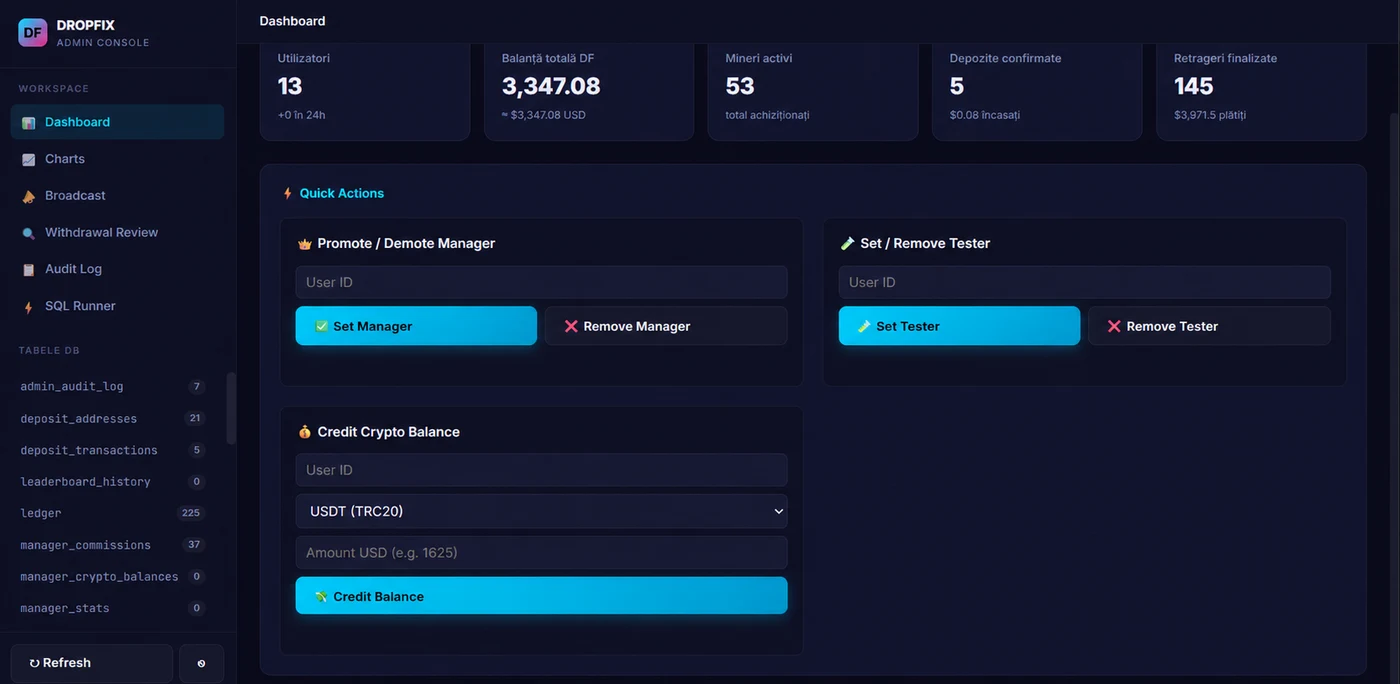Screen dimensions: 1400x684
Task: Open the manager_commissions table
Action: pos(112,545)
